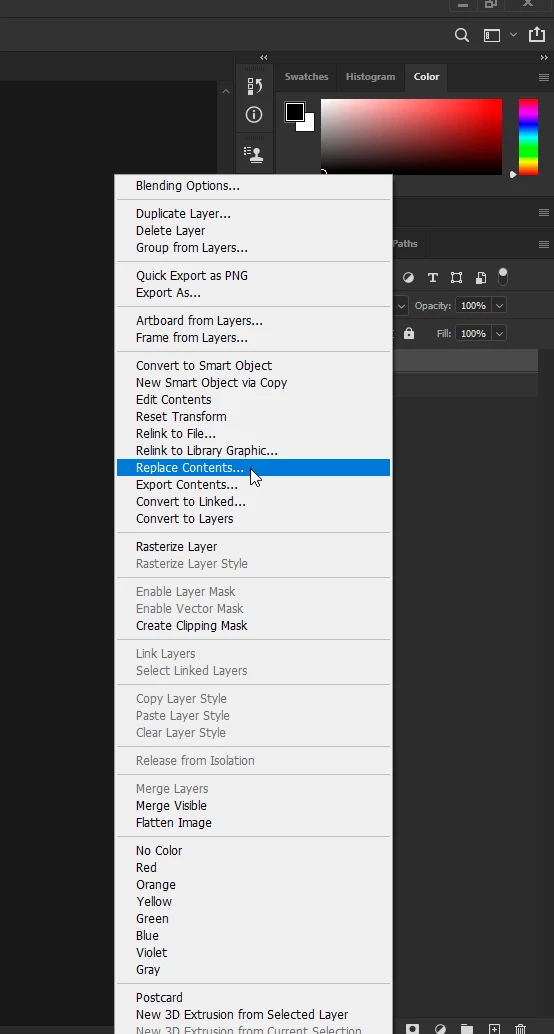Filter layers by type (T) icon
Screen dimensions: 554x1034
click(433, 278)
